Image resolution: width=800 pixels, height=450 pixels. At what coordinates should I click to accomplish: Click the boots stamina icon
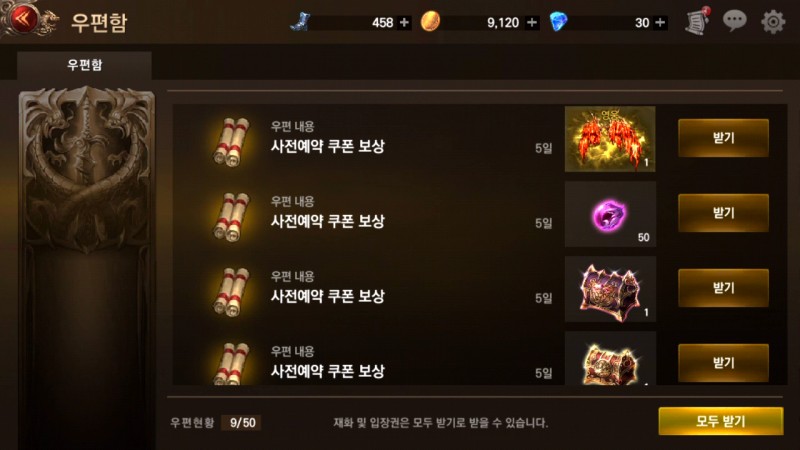point(300,22)
